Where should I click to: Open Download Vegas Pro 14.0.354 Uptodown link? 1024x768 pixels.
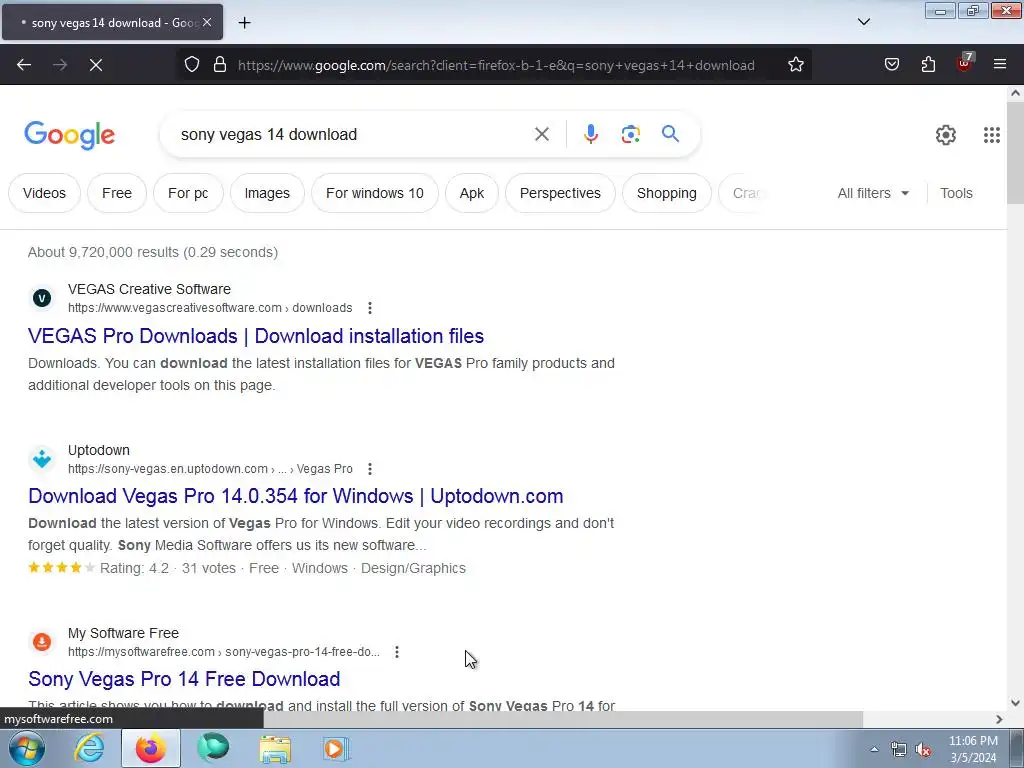[x=296, y=496]
